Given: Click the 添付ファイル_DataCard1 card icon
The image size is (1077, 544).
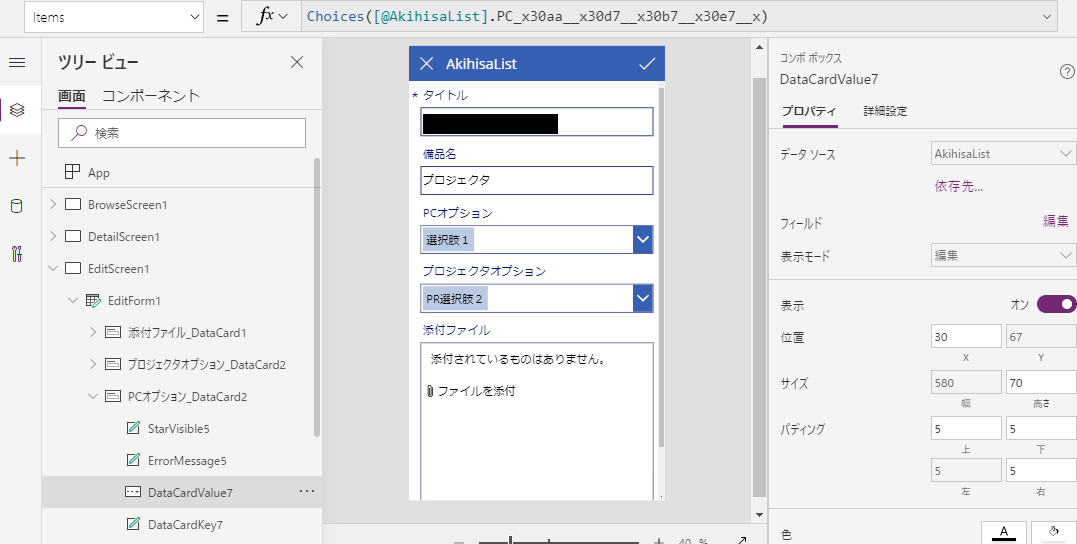Looking at the screenshot, I should point(113,332).
